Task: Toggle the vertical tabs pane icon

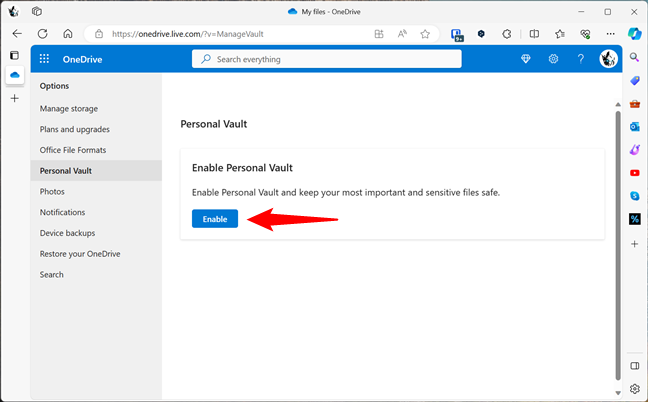Action: pyautogui.click(x=14, y=55)
